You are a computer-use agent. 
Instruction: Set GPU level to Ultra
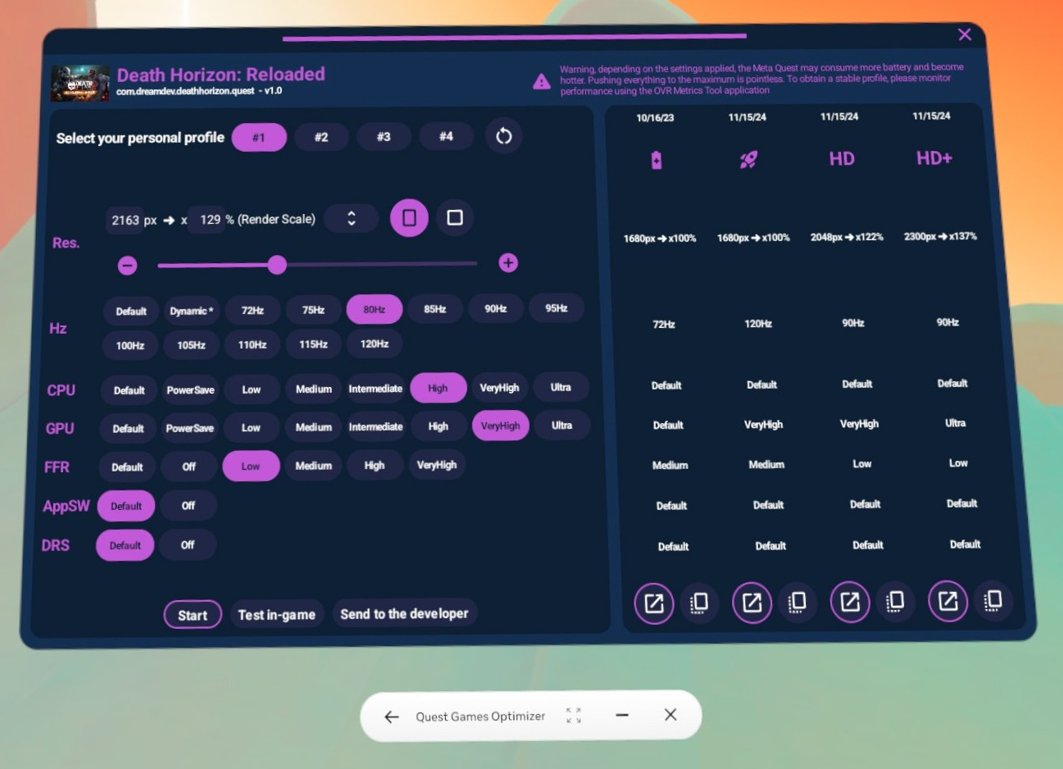coord(561,425)
